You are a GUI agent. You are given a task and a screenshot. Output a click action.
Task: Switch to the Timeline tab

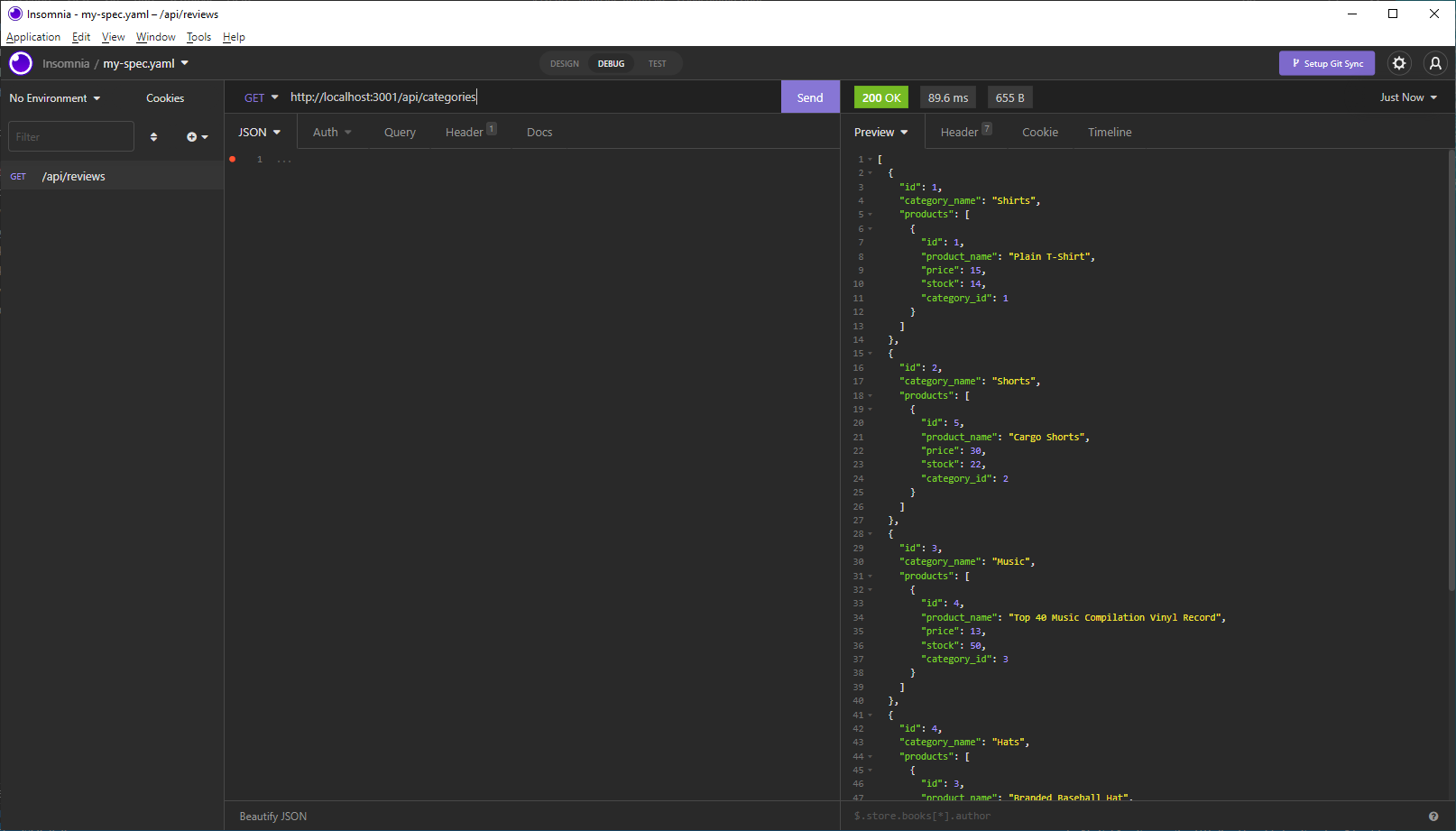1110,132
